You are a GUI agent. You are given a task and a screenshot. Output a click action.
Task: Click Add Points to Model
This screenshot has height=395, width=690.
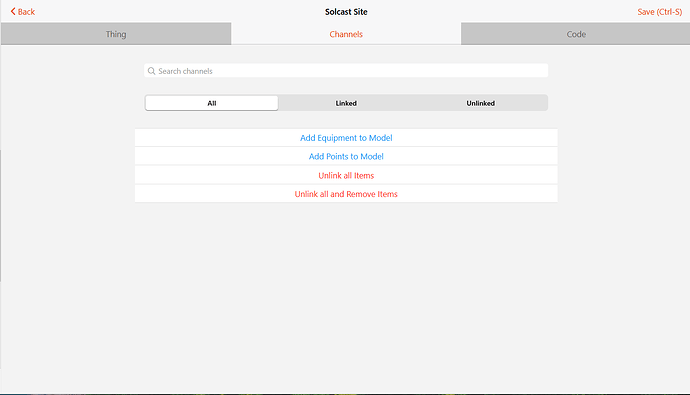click(x=346, y=156)
